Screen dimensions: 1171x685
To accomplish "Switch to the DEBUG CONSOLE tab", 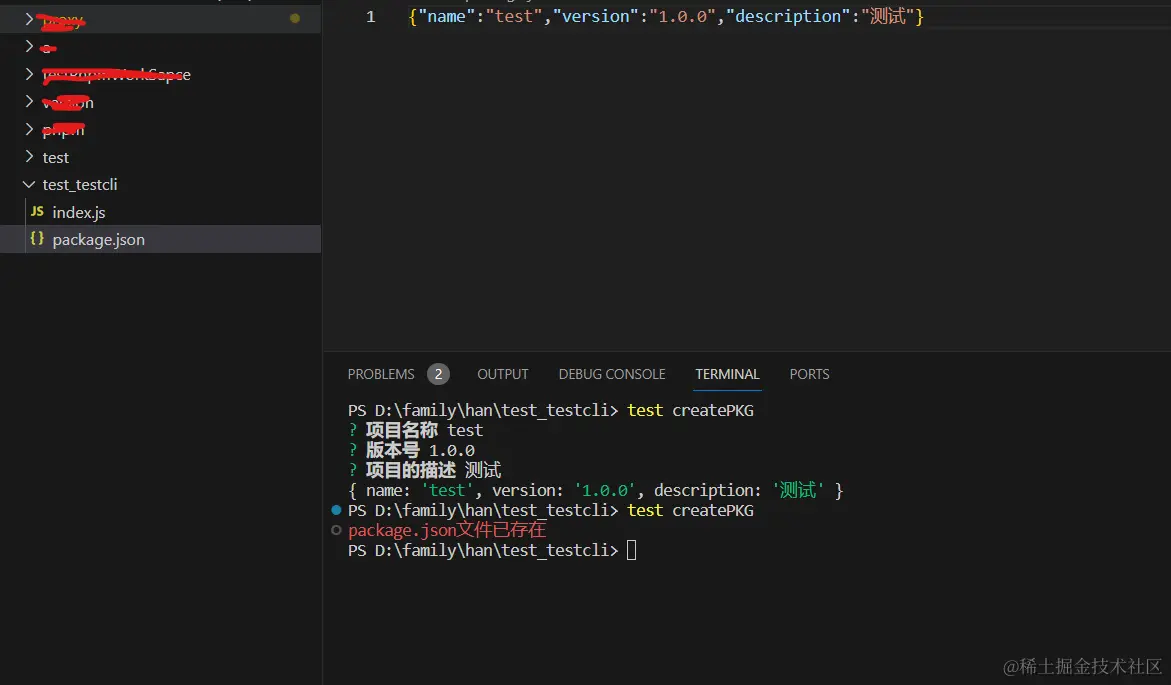I will 612,374.
